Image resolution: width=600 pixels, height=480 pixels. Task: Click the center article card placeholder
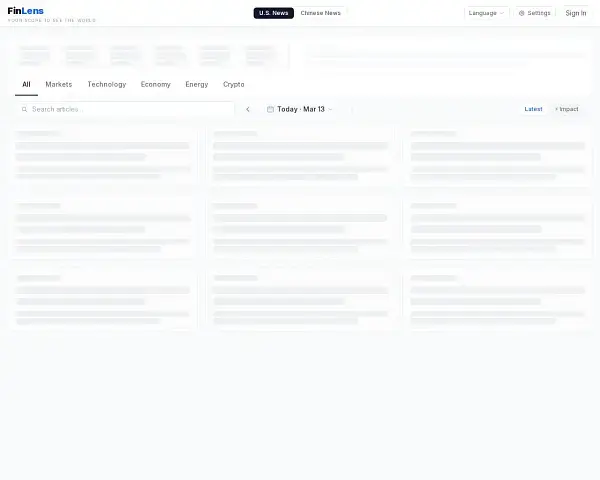(300, 228)
